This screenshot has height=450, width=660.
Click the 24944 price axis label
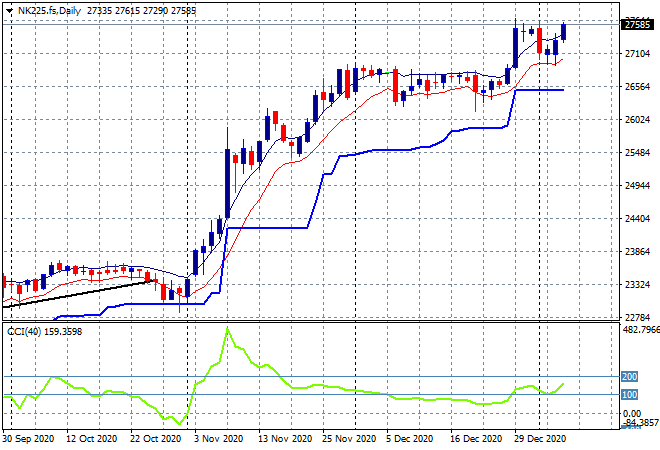pyautogui.click(x=638, y=186)
